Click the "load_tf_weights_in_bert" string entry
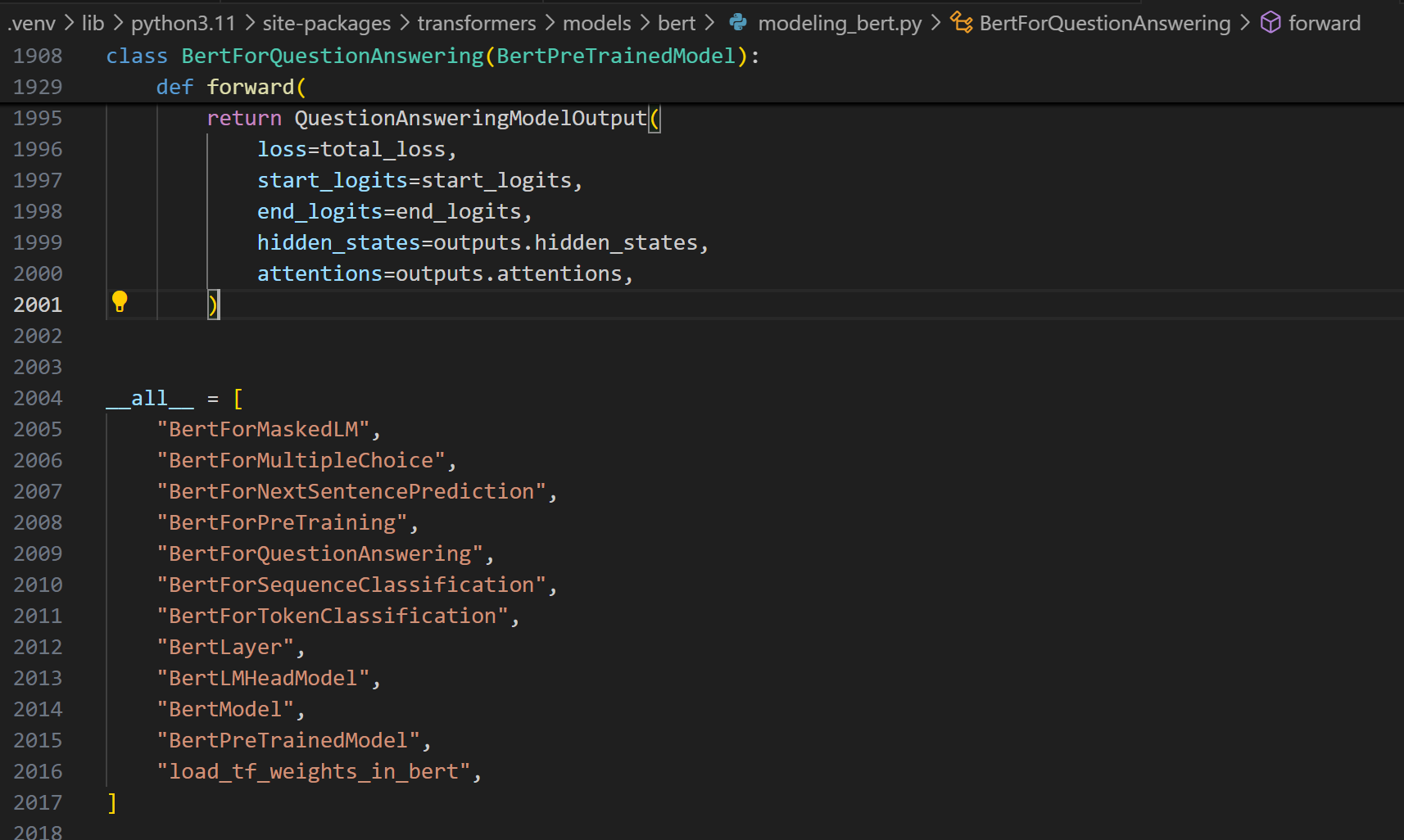1404x840 pixels. (314, 771)
